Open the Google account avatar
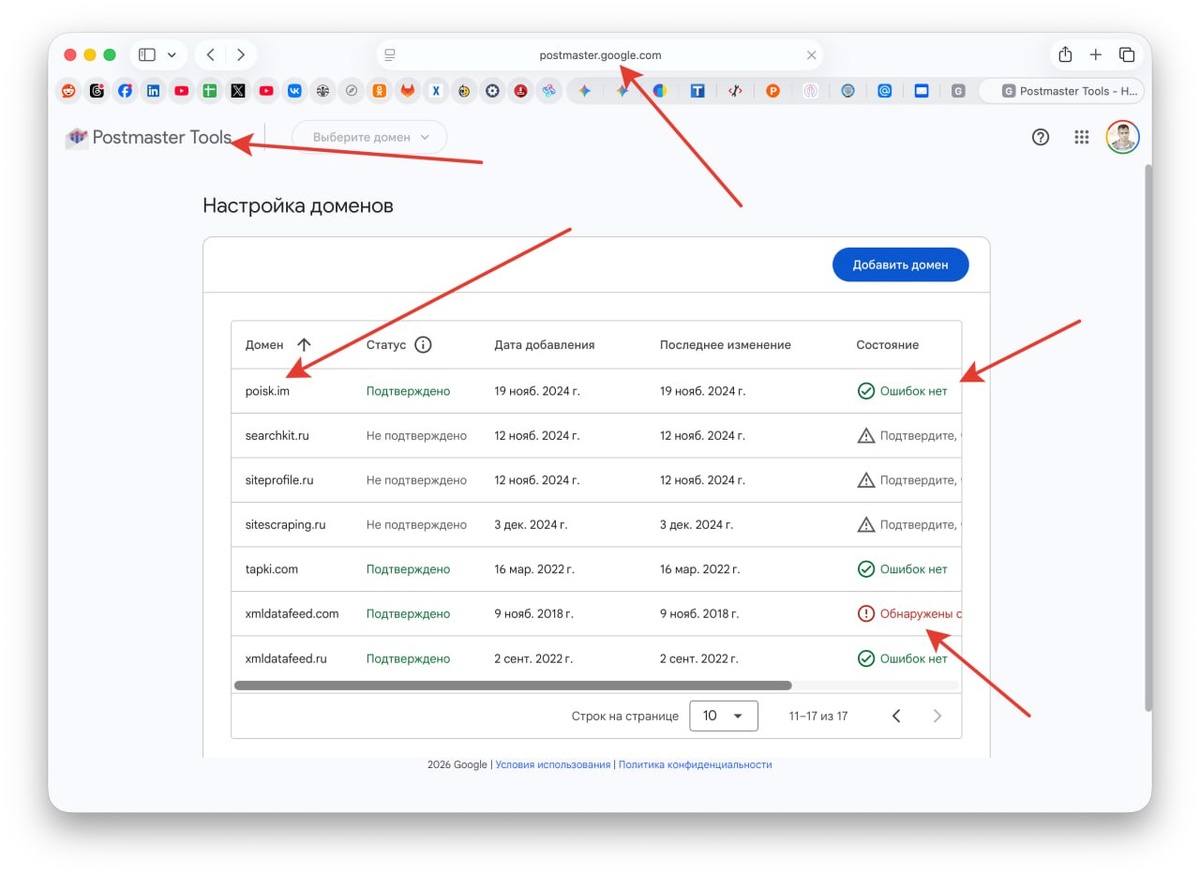Viewport: 1200px width, 876px height. [1123, 137]
